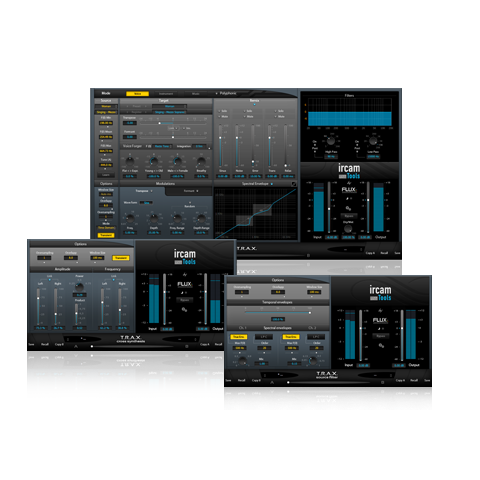Open the Mode dropdown in Options

click(x=106, y=228)
